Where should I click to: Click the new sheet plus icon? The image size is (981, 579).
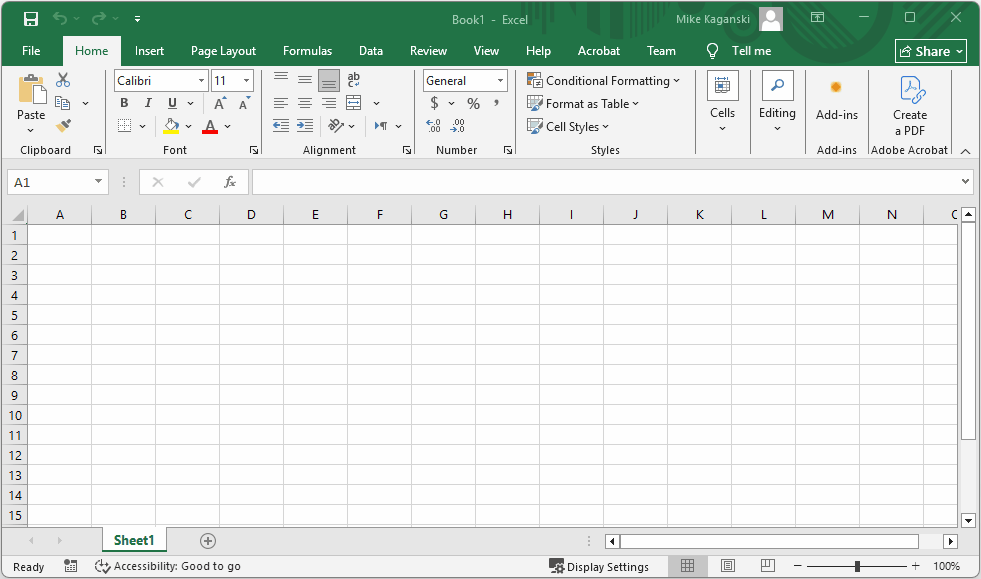click(x=208, y=541)
